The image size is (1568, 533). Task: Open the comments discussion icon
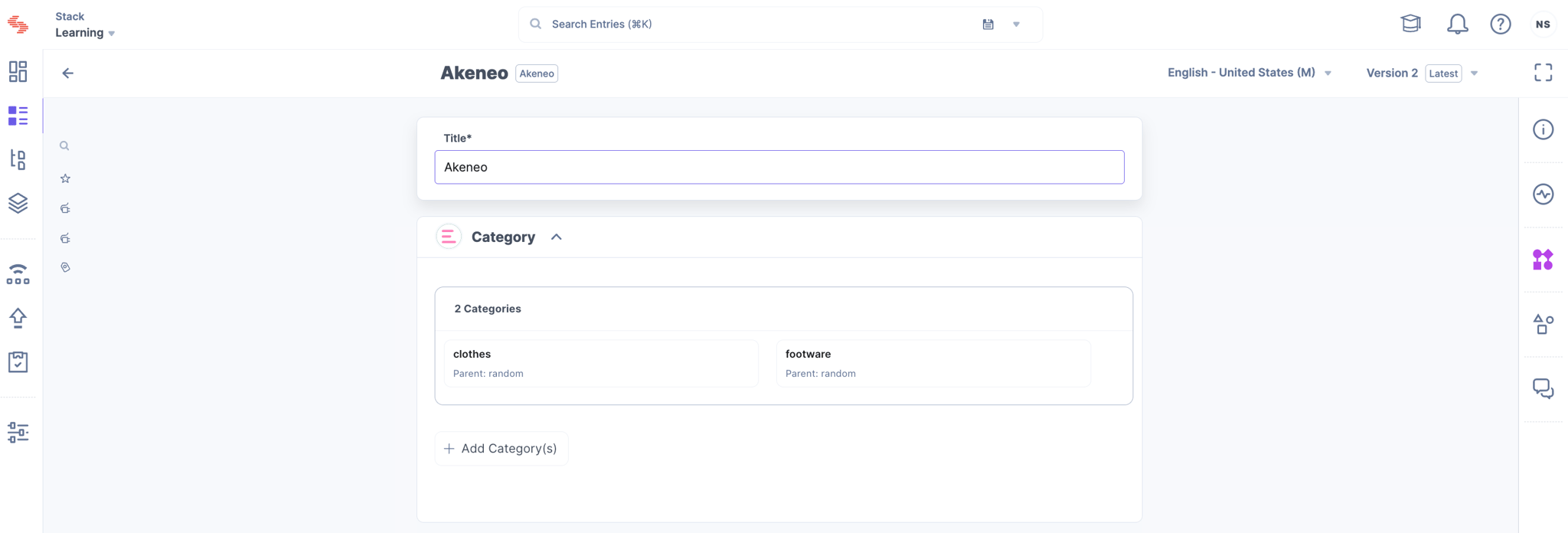pyautogui.click(x=1543, y=389)
